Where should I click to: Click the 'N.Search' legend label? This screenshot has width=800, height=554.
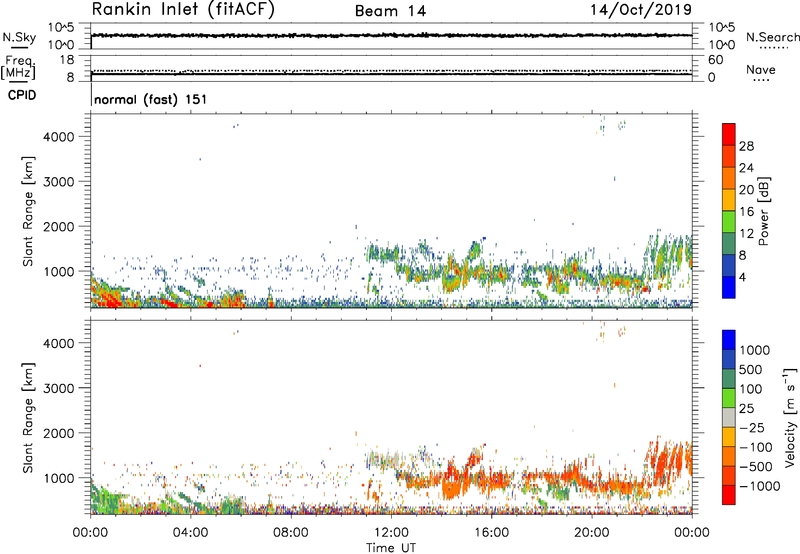[x=772, y=37]
